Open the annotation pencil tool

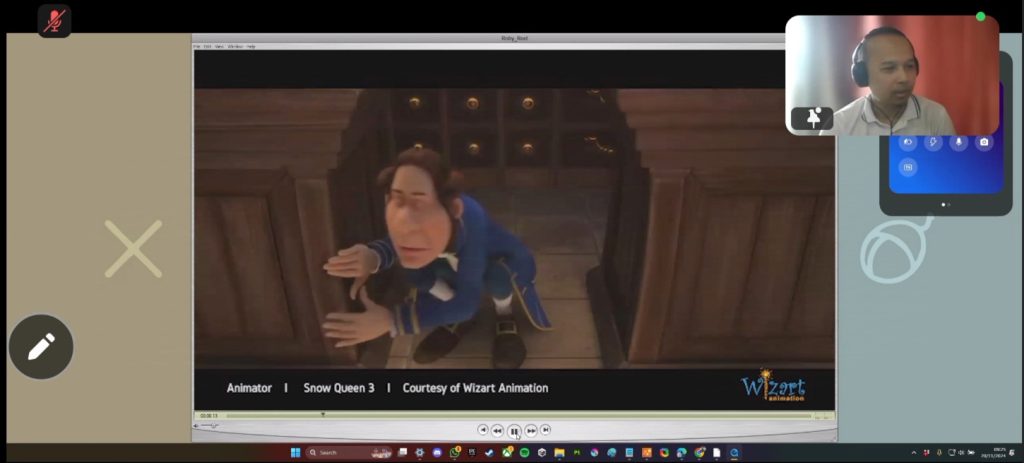coord(41,347)
